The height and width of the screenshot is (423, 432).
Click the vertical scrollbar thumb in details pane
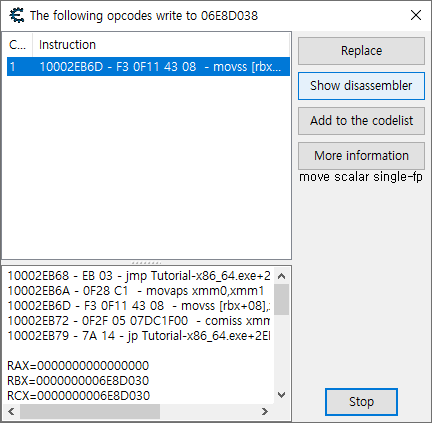(282, 299)
